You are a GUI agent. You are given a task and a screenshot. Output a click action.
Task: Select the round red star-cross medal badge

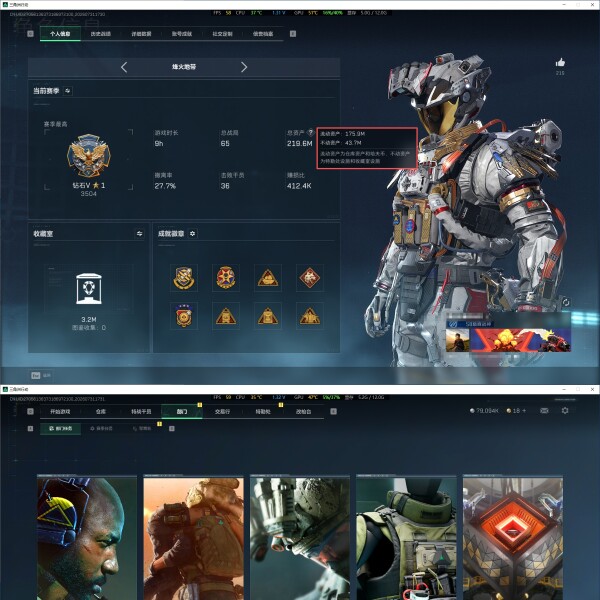pos(226,278)
